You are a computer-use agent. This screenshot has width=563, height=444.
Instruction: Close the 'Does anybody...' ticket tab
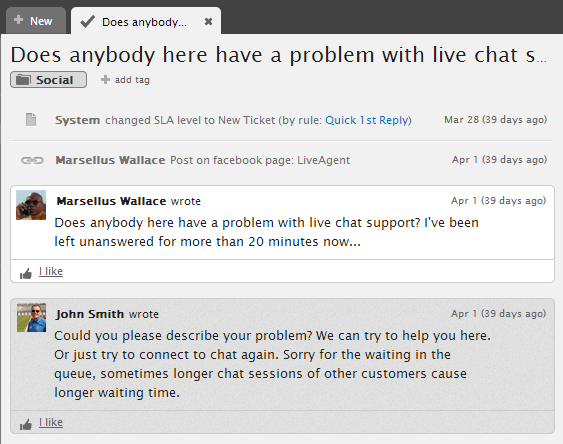208,22
